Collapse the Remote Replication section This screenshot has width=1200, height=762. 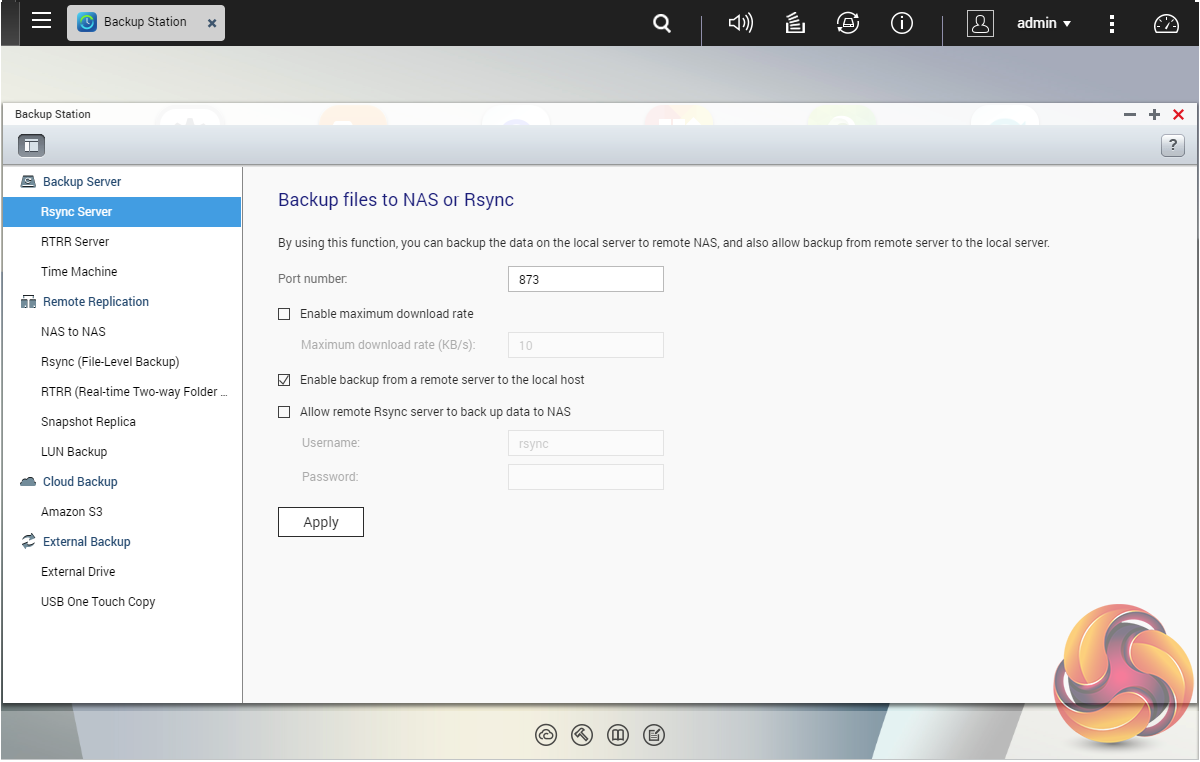[95, 302]
